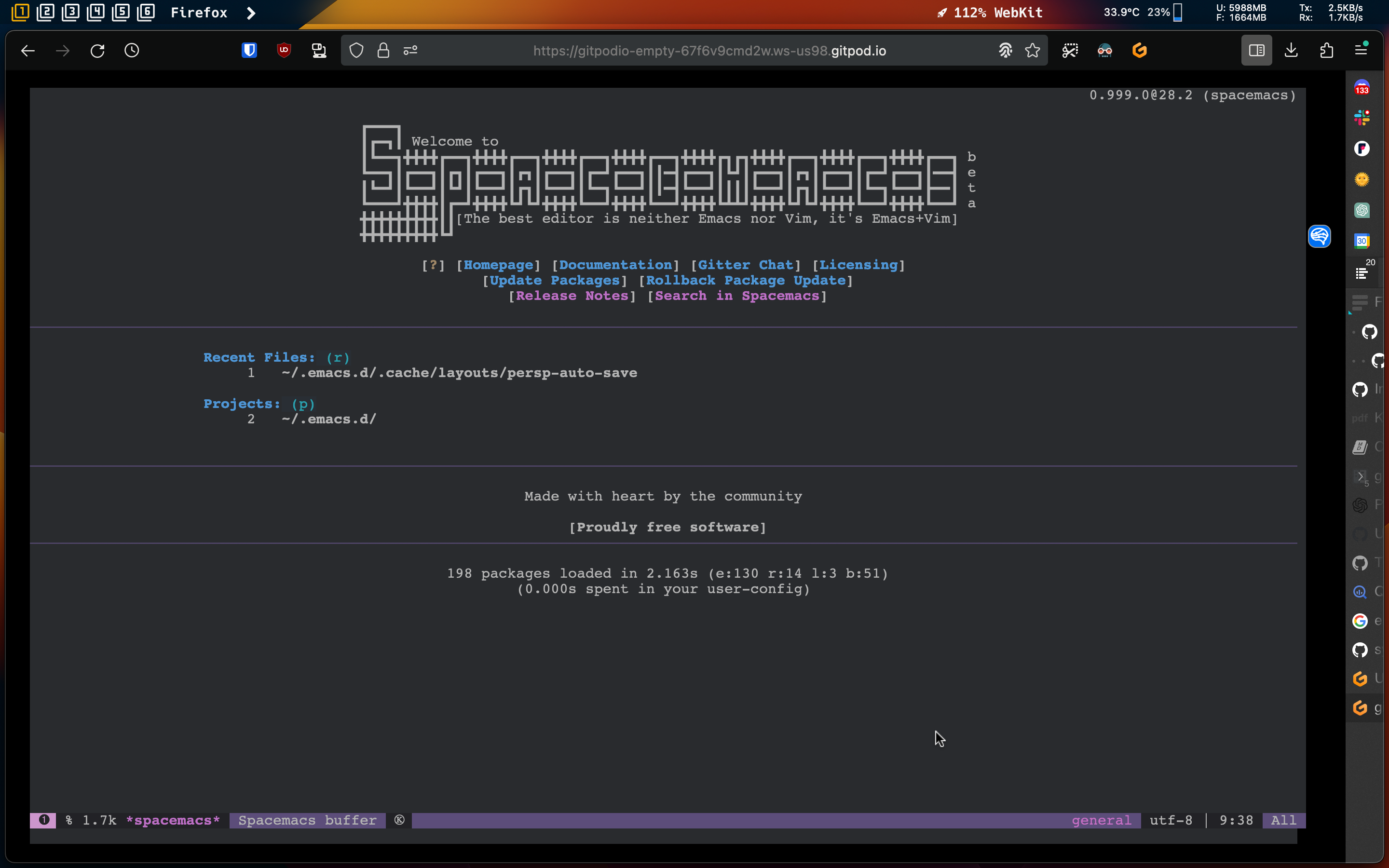This screenshot has height=868, width=1389.
Task: Click Rollback Package Update
Action: [746, 280]
